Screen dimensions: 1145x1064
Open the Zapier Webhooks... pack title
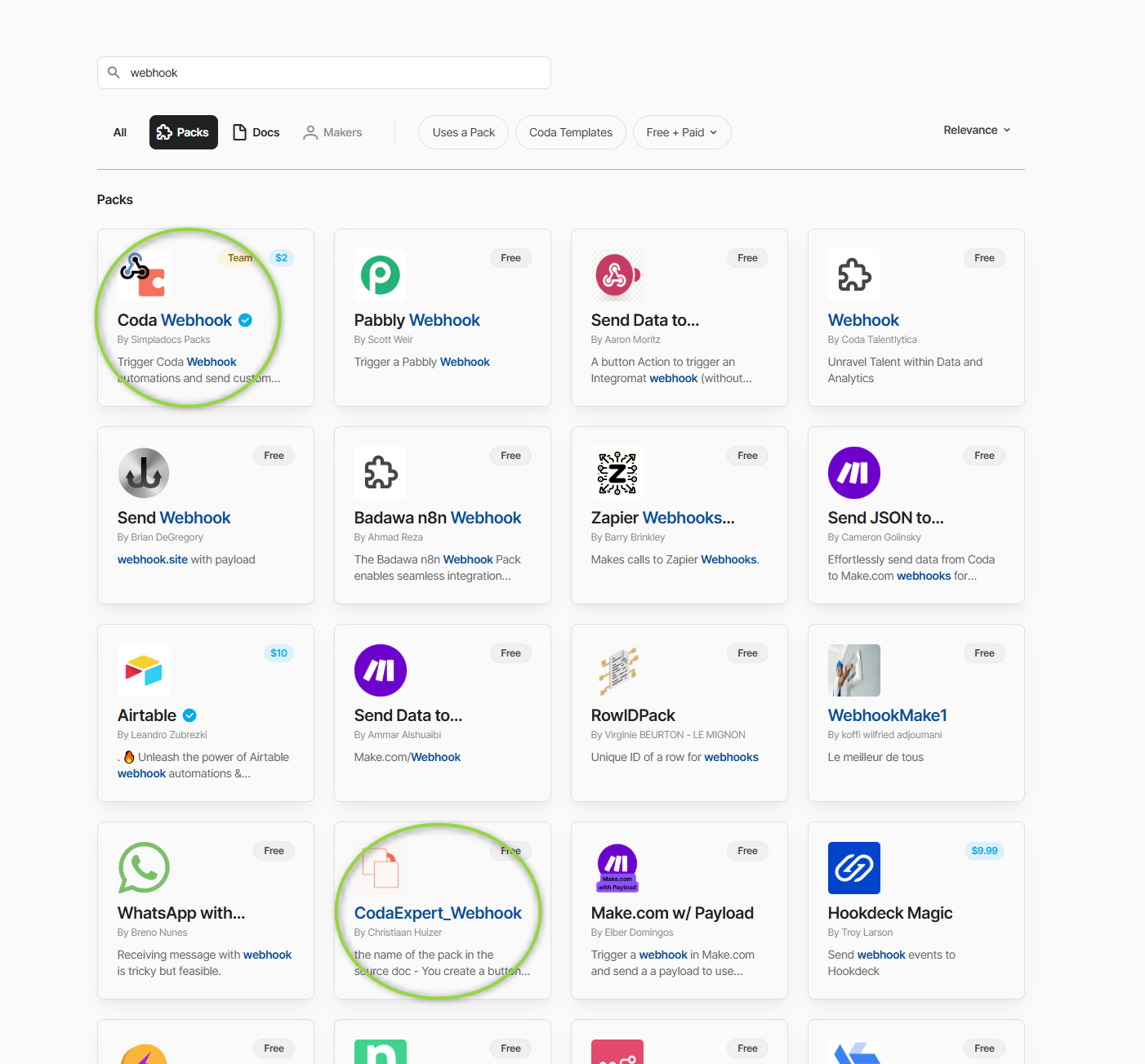663,518
